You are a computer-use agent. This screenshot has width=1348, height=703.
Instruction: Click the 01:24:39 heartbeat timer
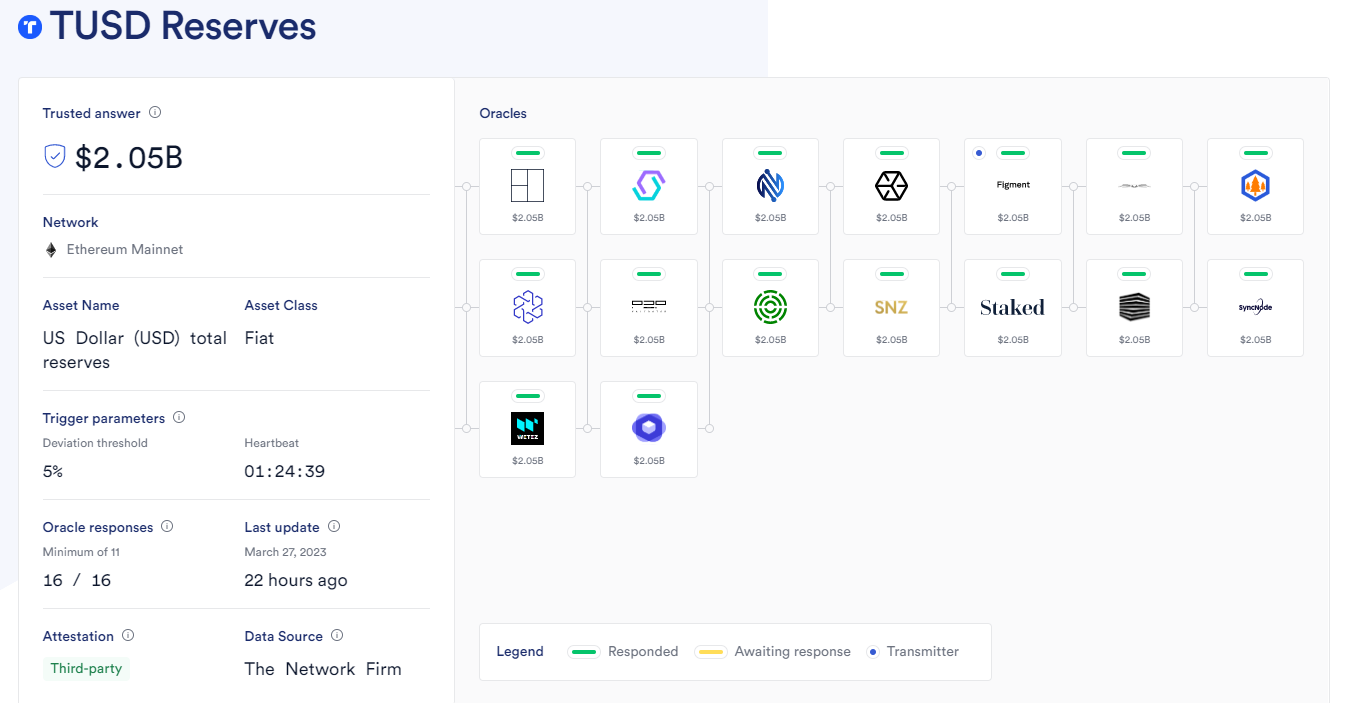[285, 471]
